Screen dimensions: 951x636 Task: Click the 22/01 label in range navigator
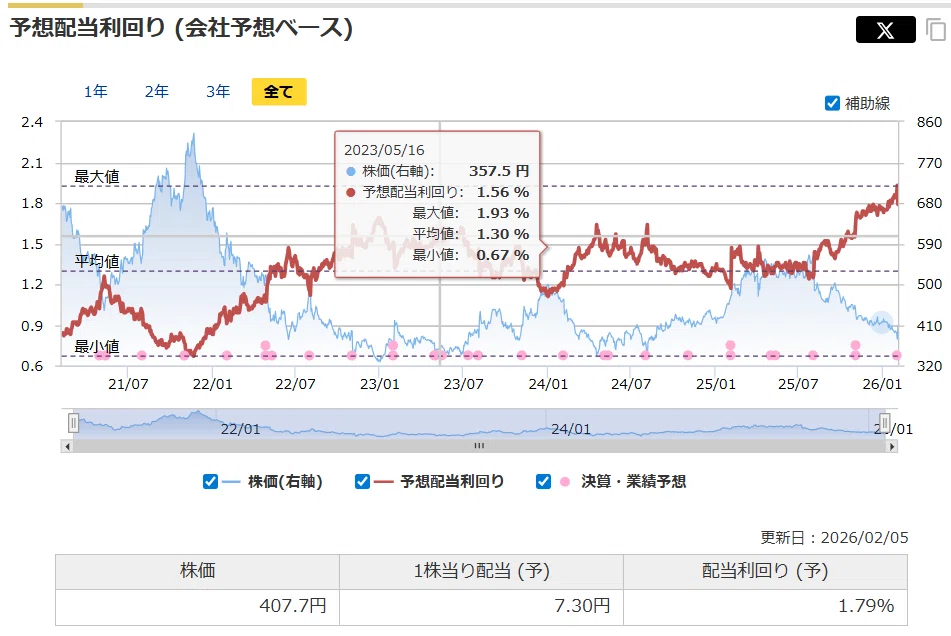[x=240, y=429]
